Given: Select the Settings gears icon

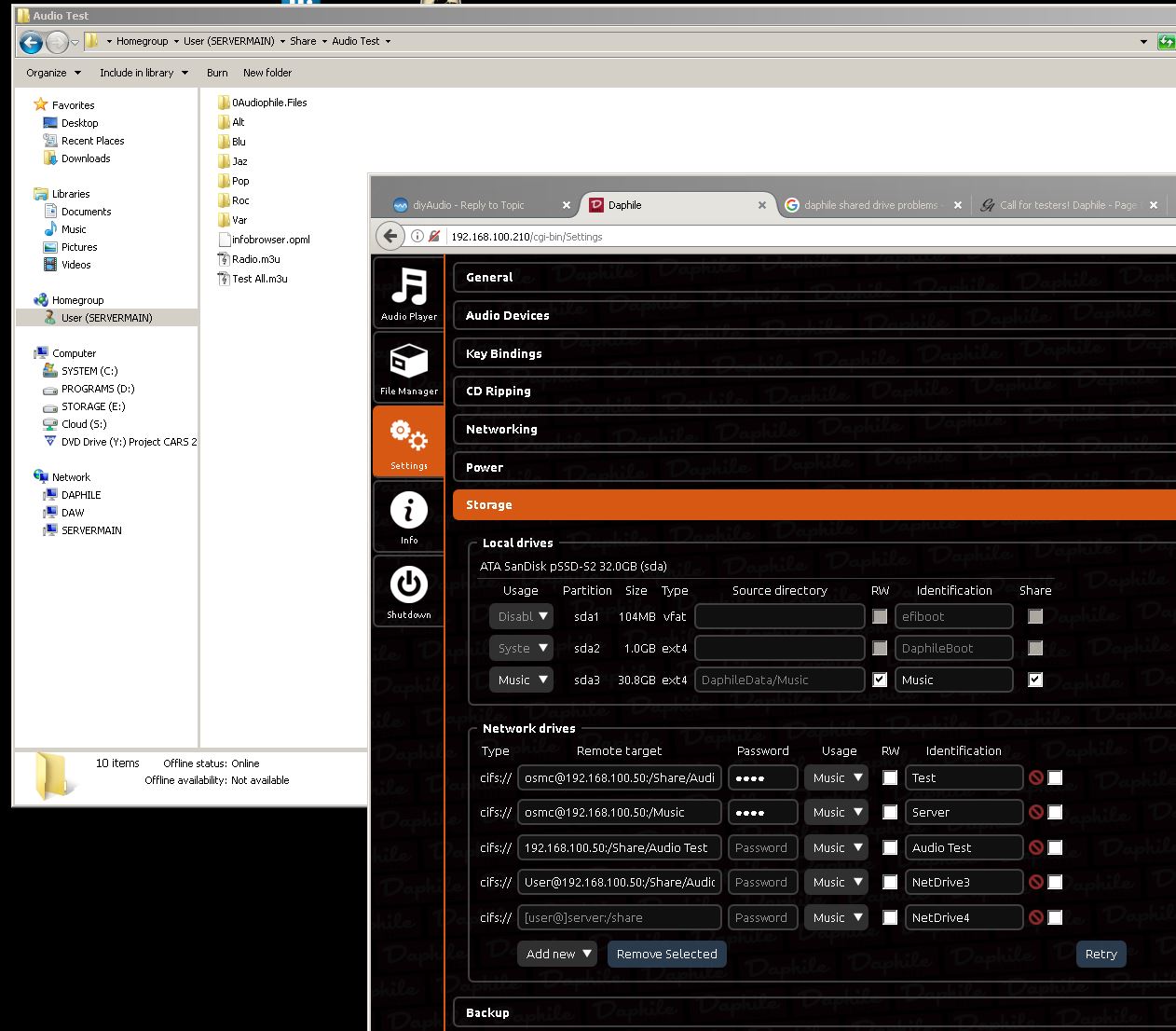Looking at the screenshot, I should (408, 442).
